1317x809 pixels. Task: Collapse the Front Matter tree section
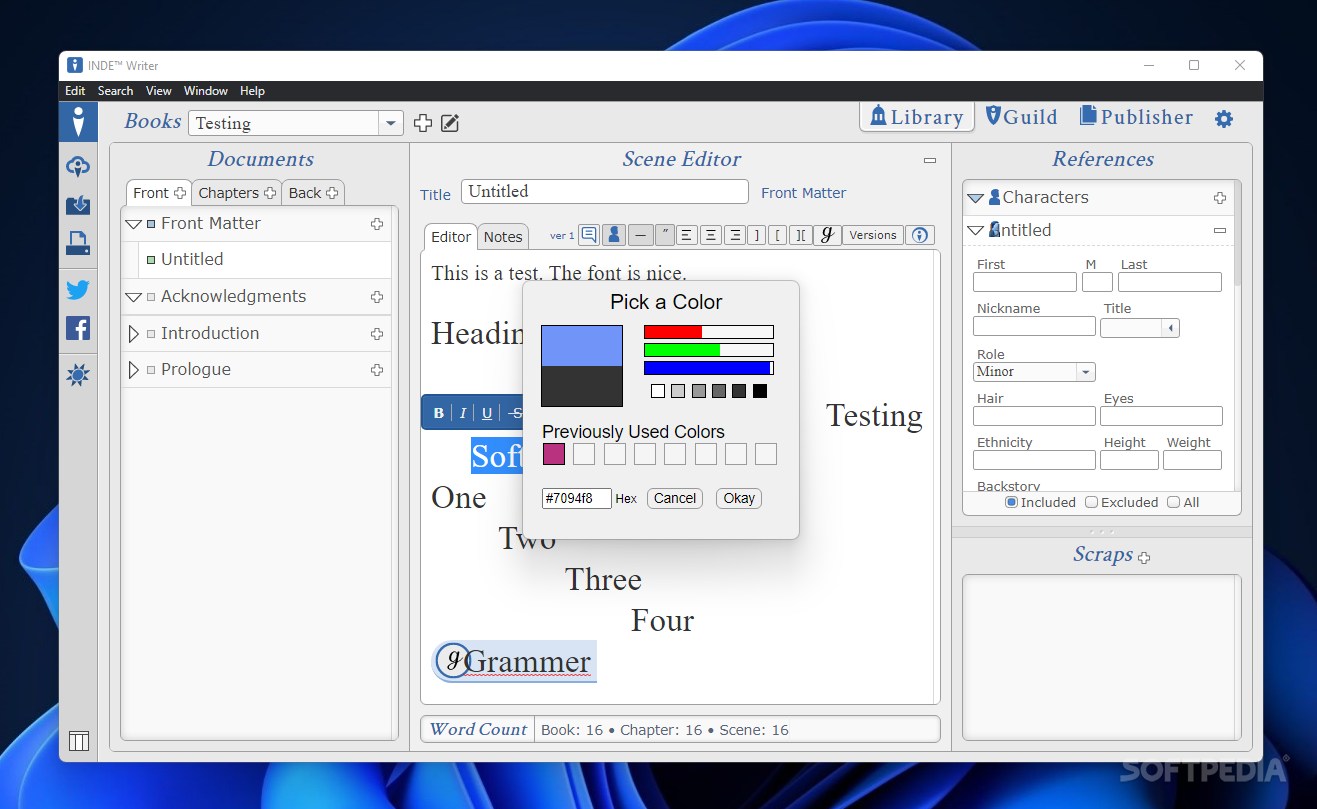click(133, 224)
